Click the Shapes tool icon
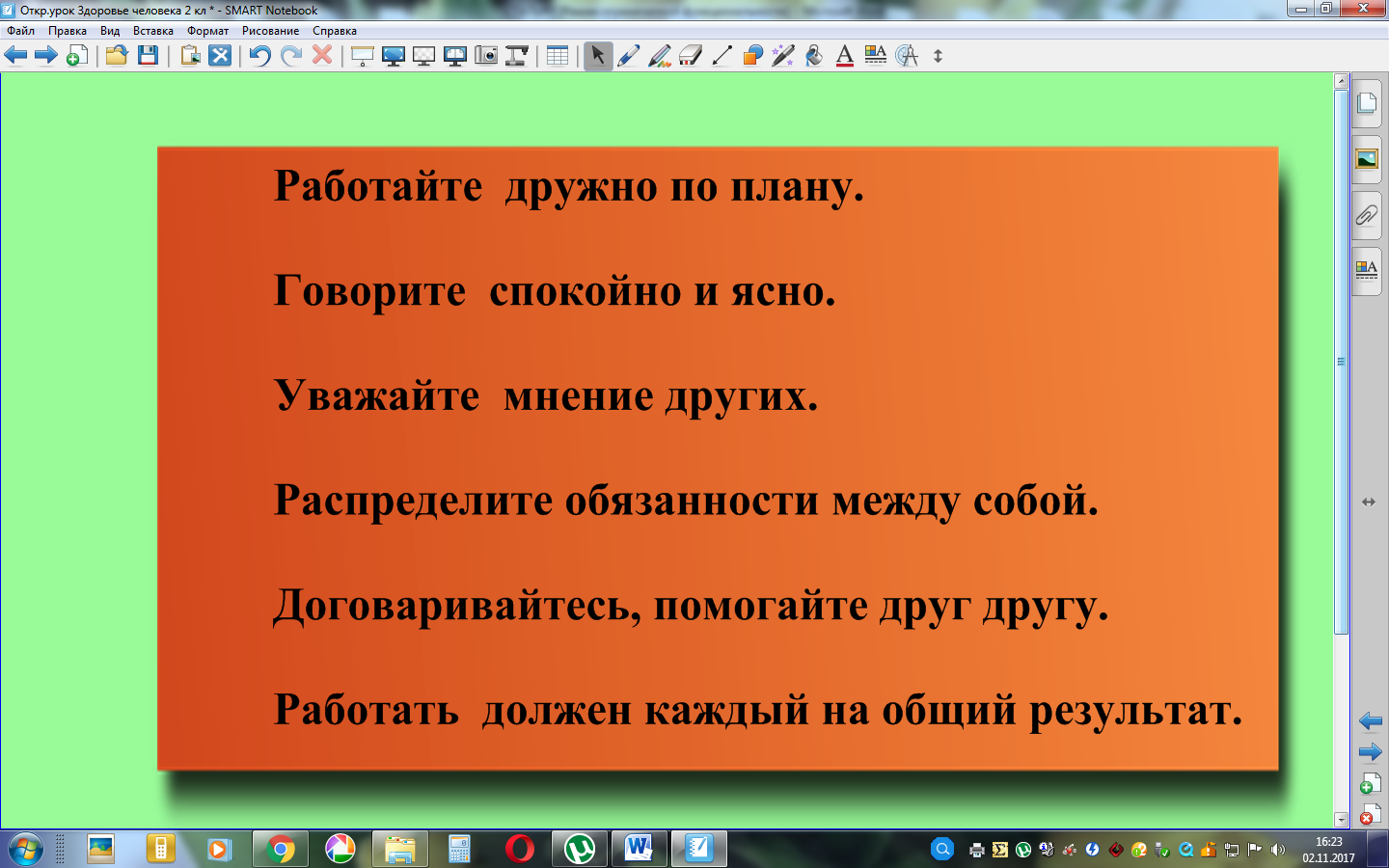The width and height of the screenshot is (1389, 868). [x=752, y=56]
